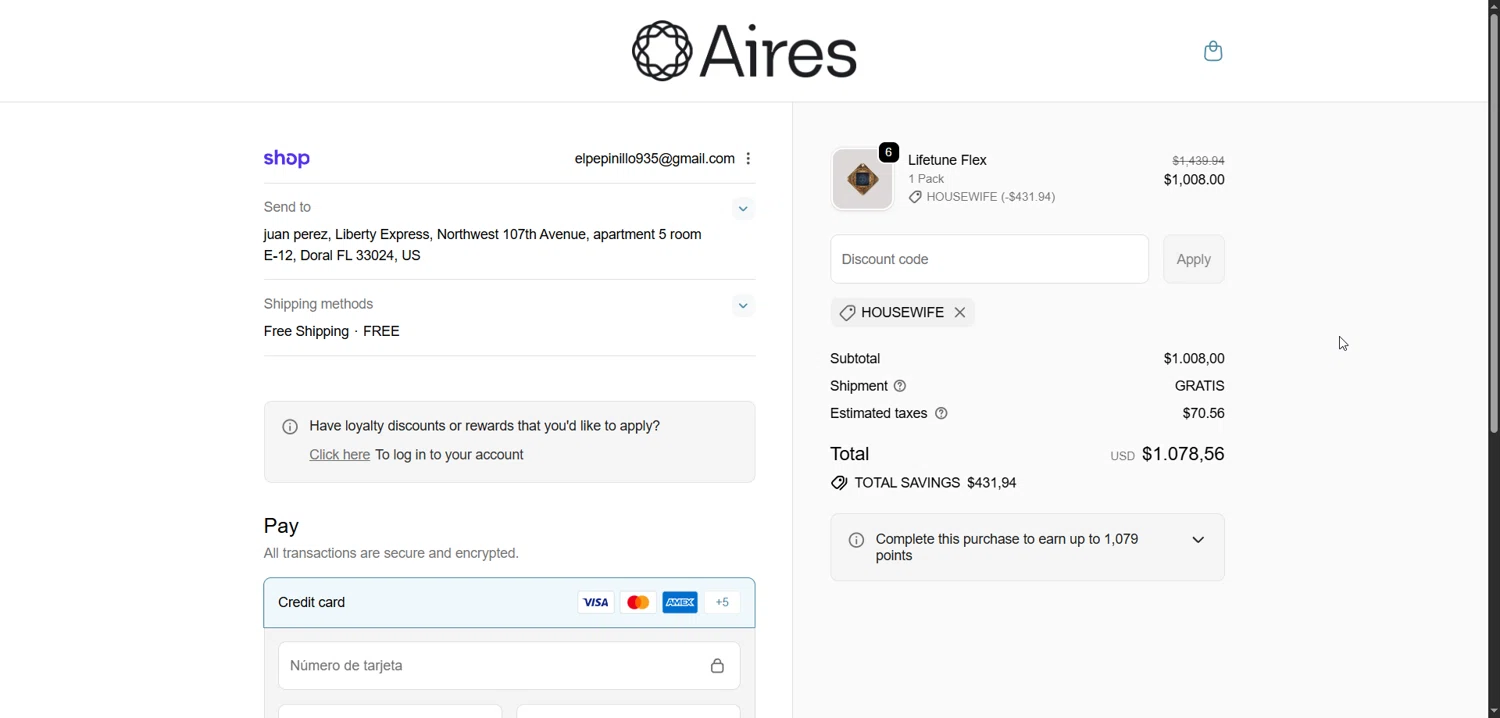Click here to log in link
The height and width of the screenshot is (718, 1500).
point(339,455)
